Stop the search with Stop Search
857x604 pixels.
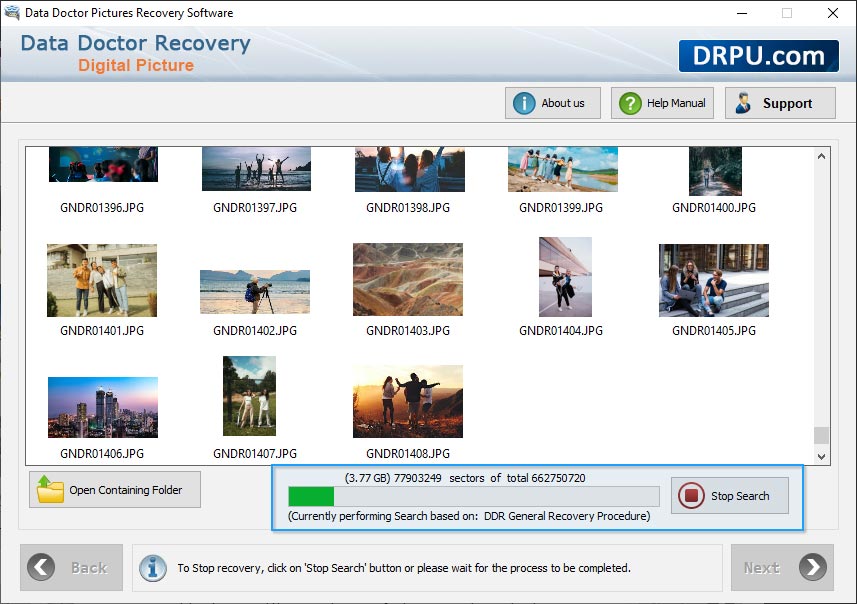[730, 496]
